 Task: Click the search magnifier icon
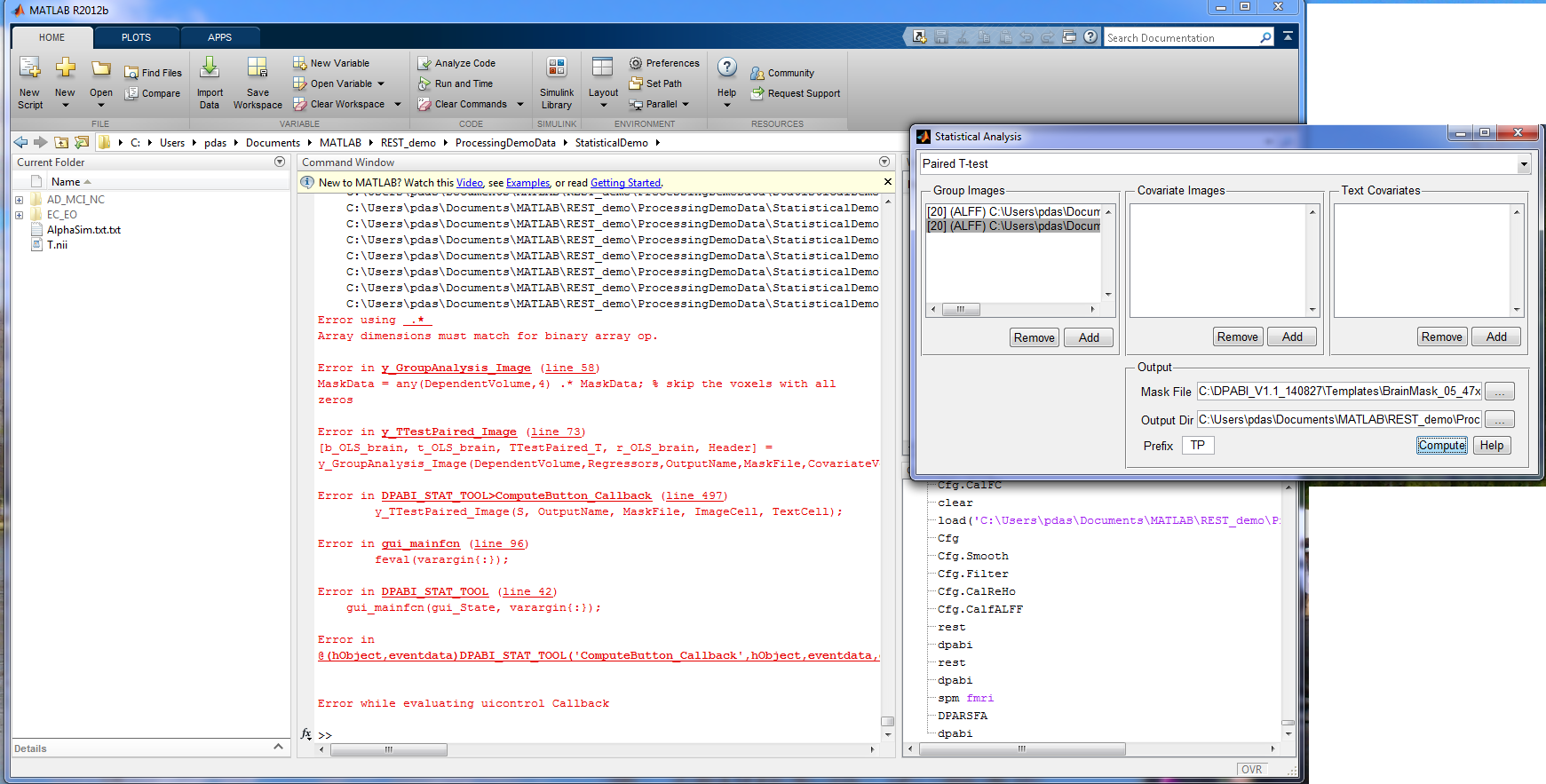1265,37
